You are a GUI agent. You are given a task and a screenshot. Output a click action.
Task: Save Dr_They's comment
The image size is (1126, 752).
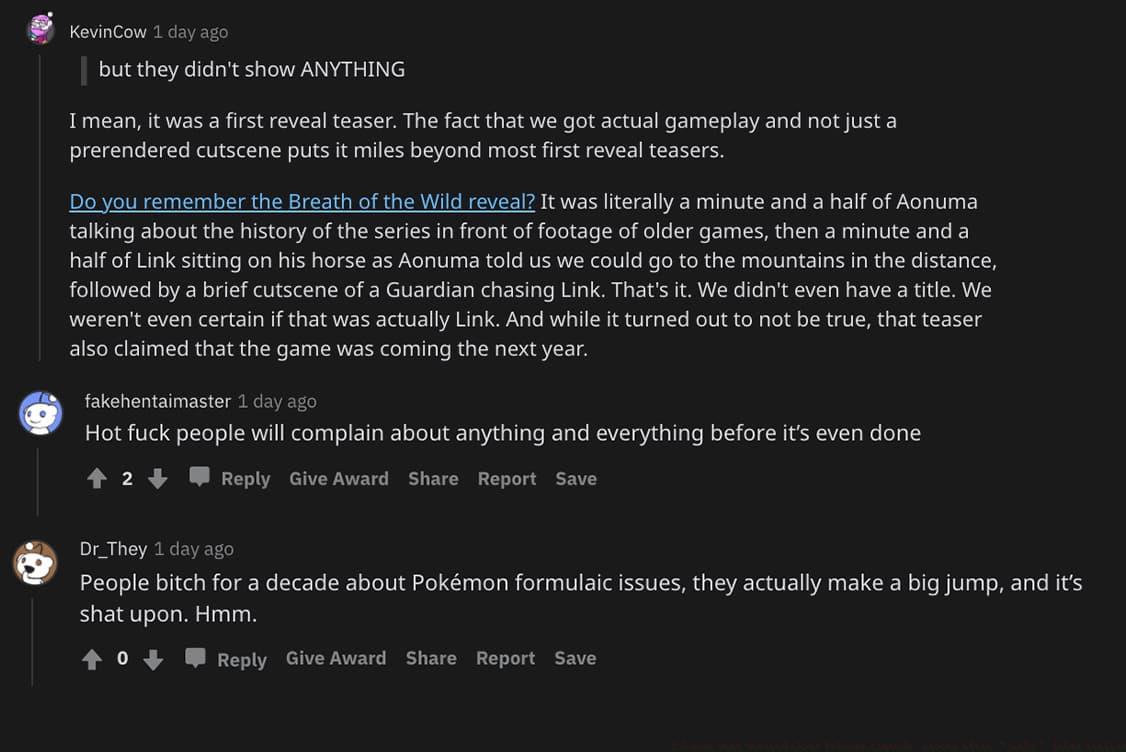[575, 658]
